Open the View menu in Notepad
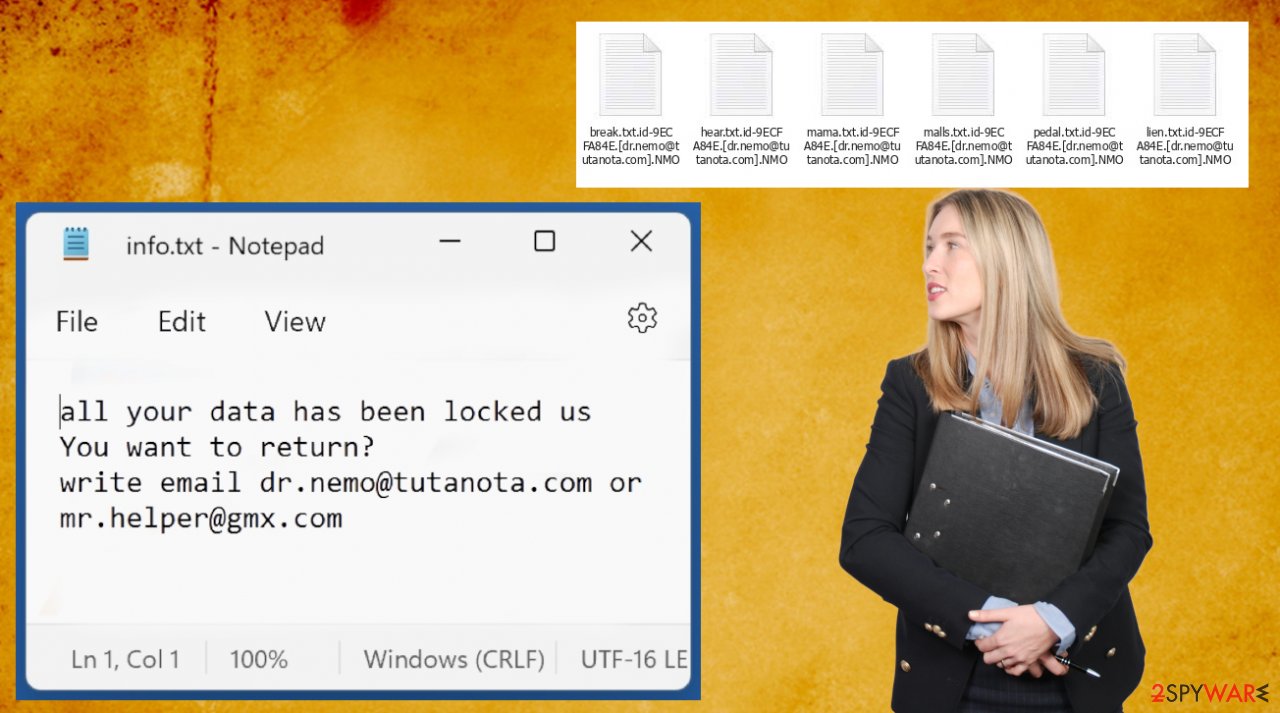Screen dimensions: 1280x713 click(x=295, y=322)
